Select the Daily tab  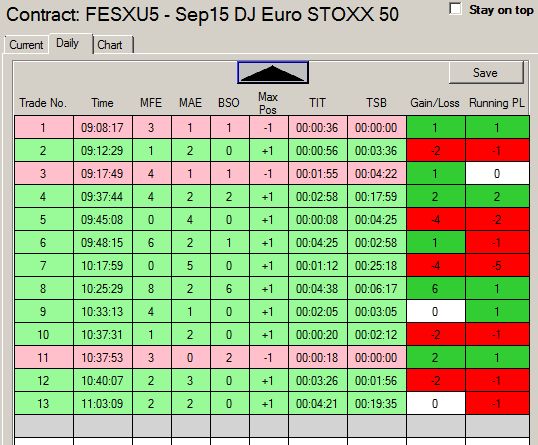point(70,43)
